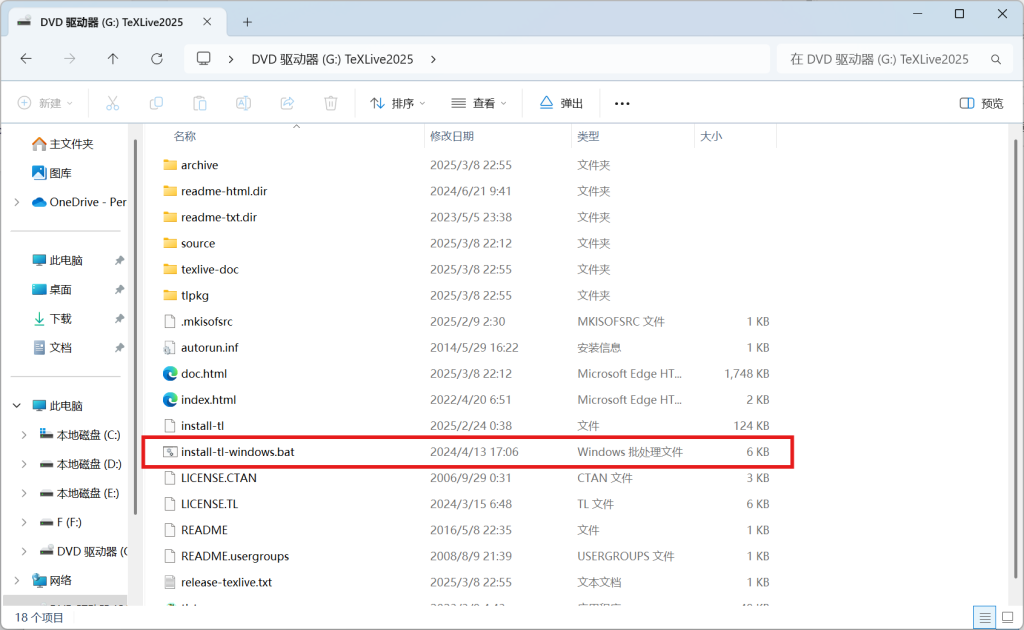1024x630 pixels.
Task: Click DVD 驱动器 (G:) TeXLive2025 breadcrumb
Action: 332,59
